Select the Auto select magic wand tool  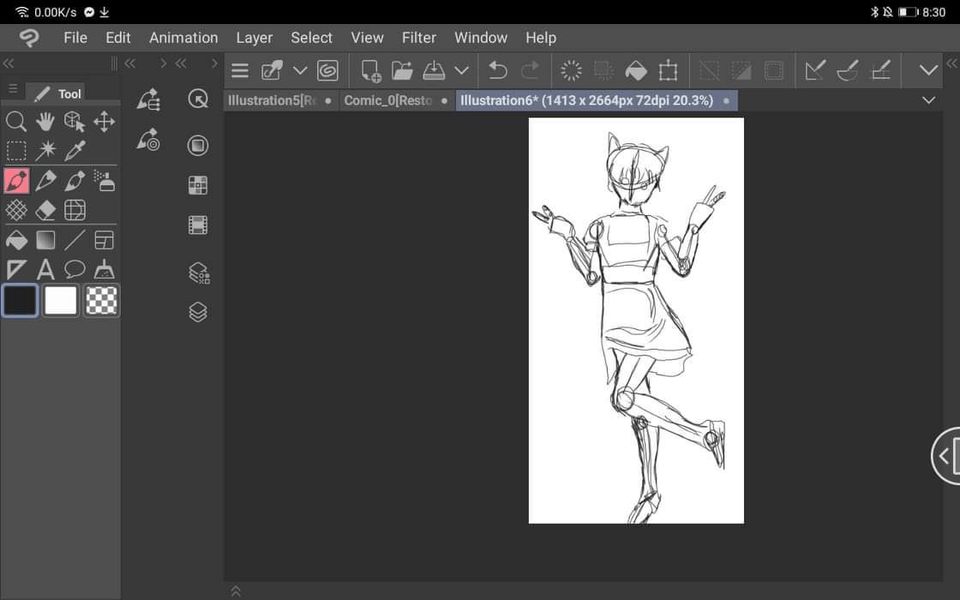(45, 151)
